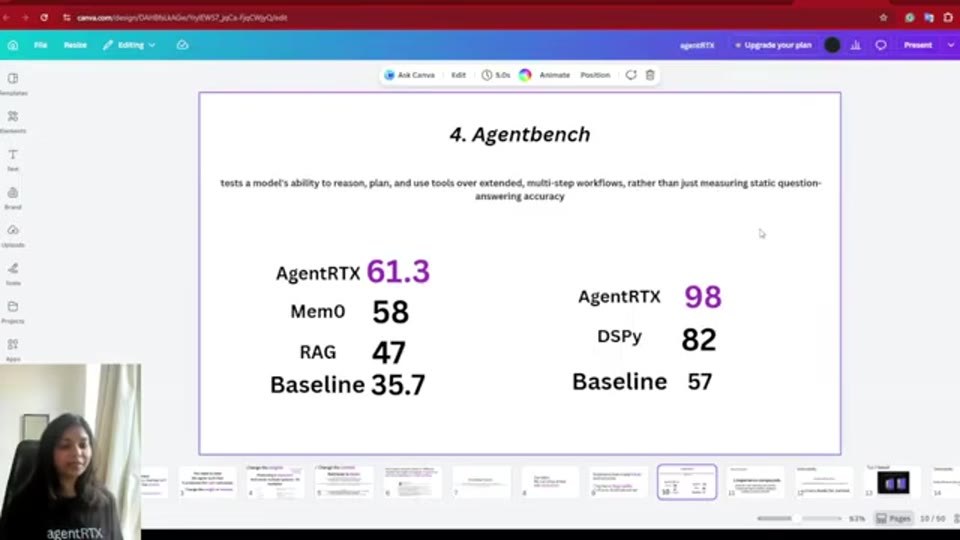Select the '4. Agentbench' slide title
Viewport: 960px width, 540px height.
pyautogui.click(x=520, y=134)
